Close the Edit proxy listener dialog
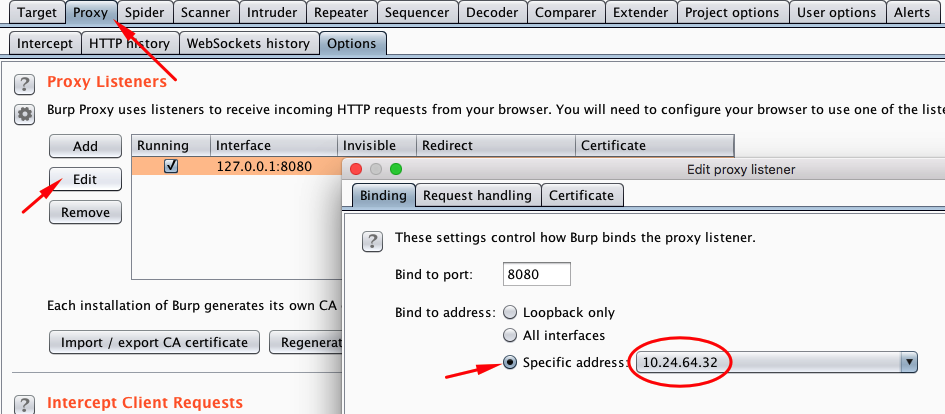Screen dimensions: 945x414 click(356, 169)
